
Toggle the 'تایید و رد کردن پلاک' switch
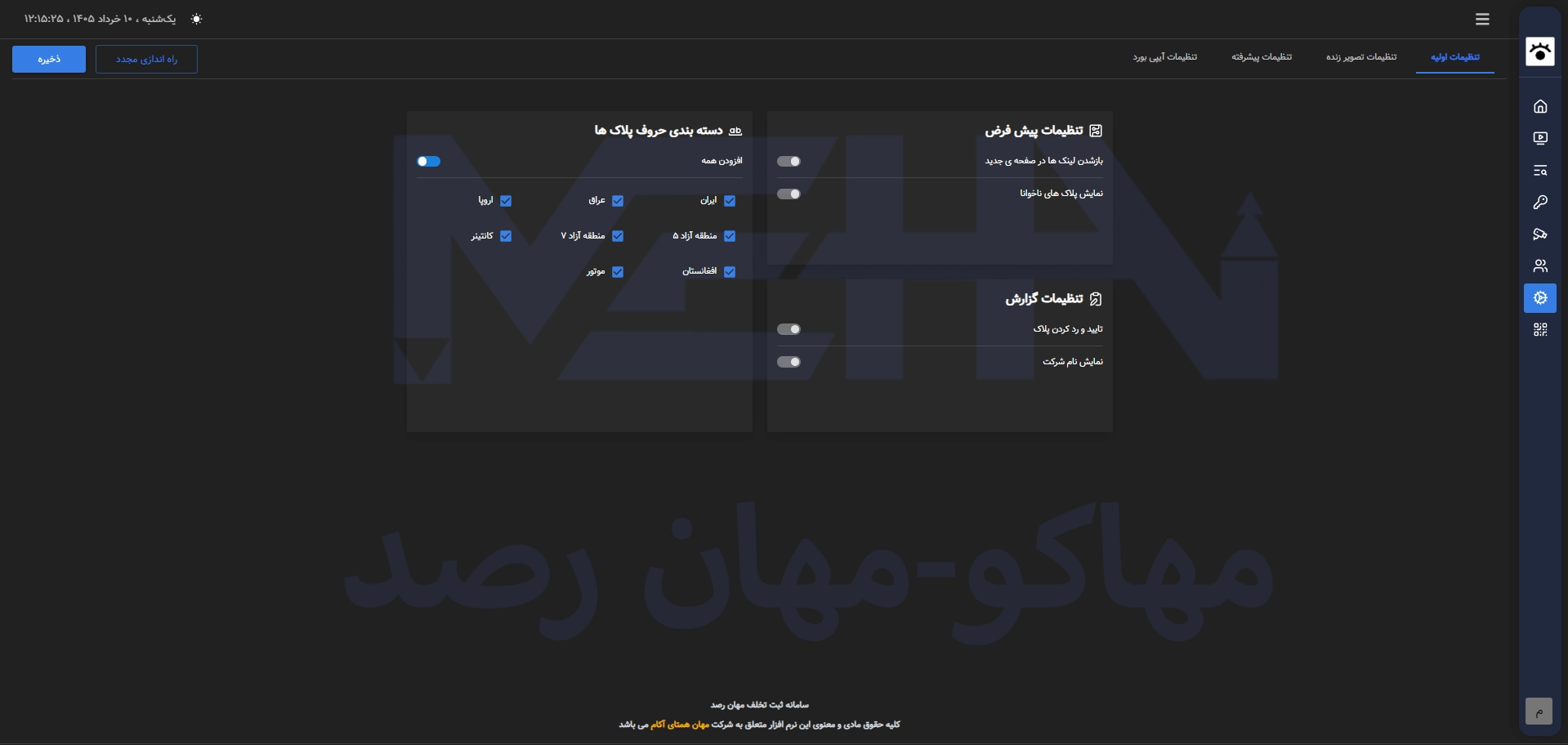(x=788, y=329)
